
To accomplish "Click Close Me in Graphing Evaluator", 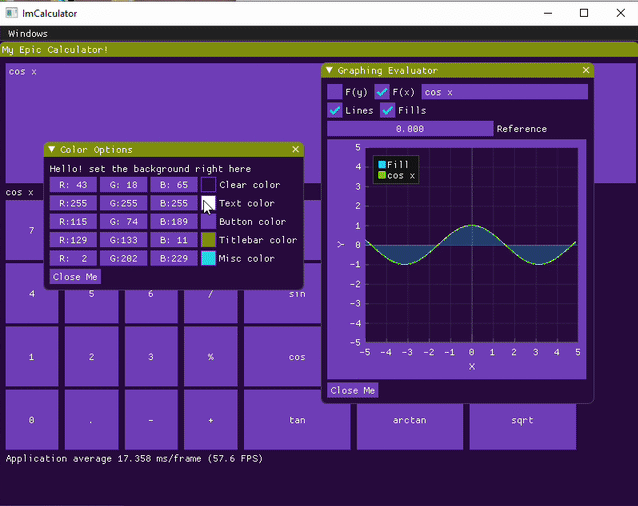I will click(353, 390).
